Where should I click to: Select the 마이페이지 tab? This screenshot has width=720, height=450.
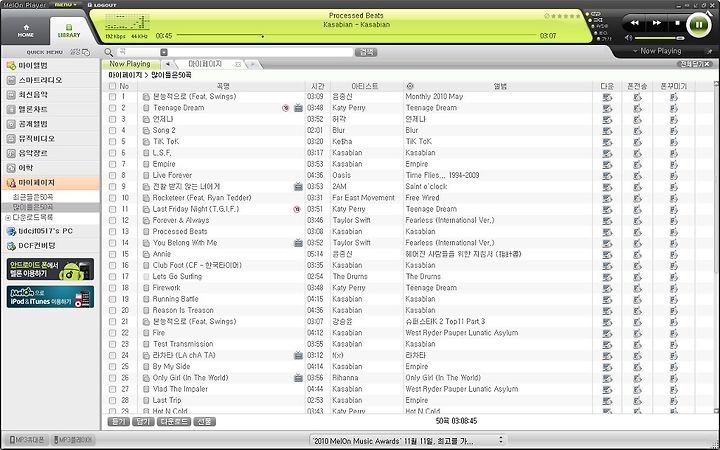tap(205, 64)
